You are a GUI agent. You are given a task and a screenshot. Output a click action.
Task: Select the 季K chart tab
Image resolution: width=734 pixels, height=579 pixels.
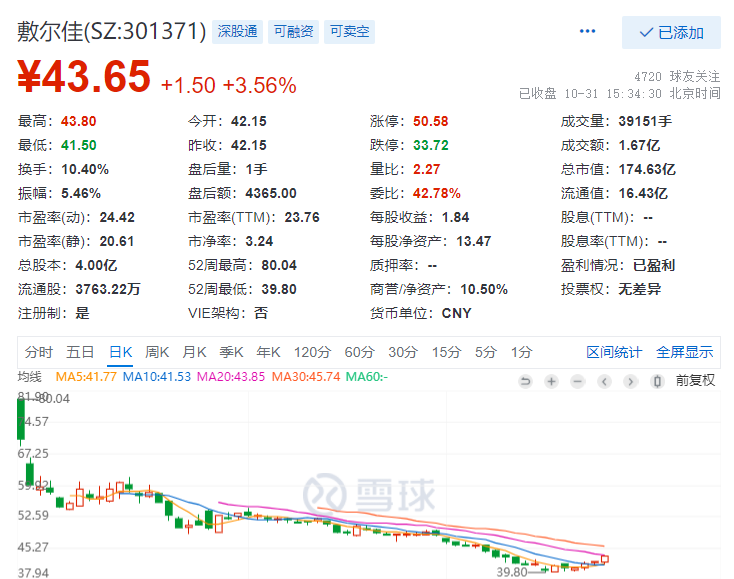click(231, 352)
